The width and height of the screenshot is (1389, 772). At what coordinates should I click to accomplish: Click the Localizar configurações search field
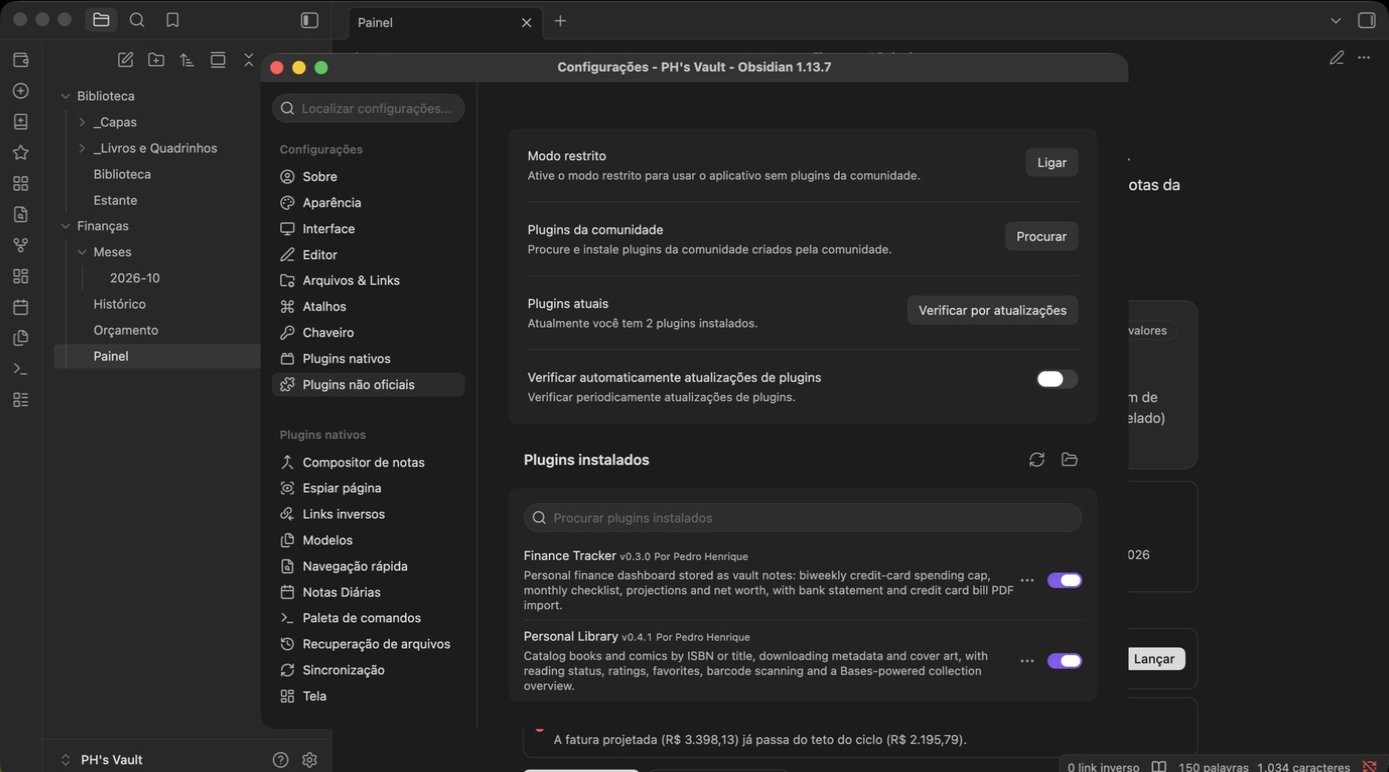click(x=368, y=108)
